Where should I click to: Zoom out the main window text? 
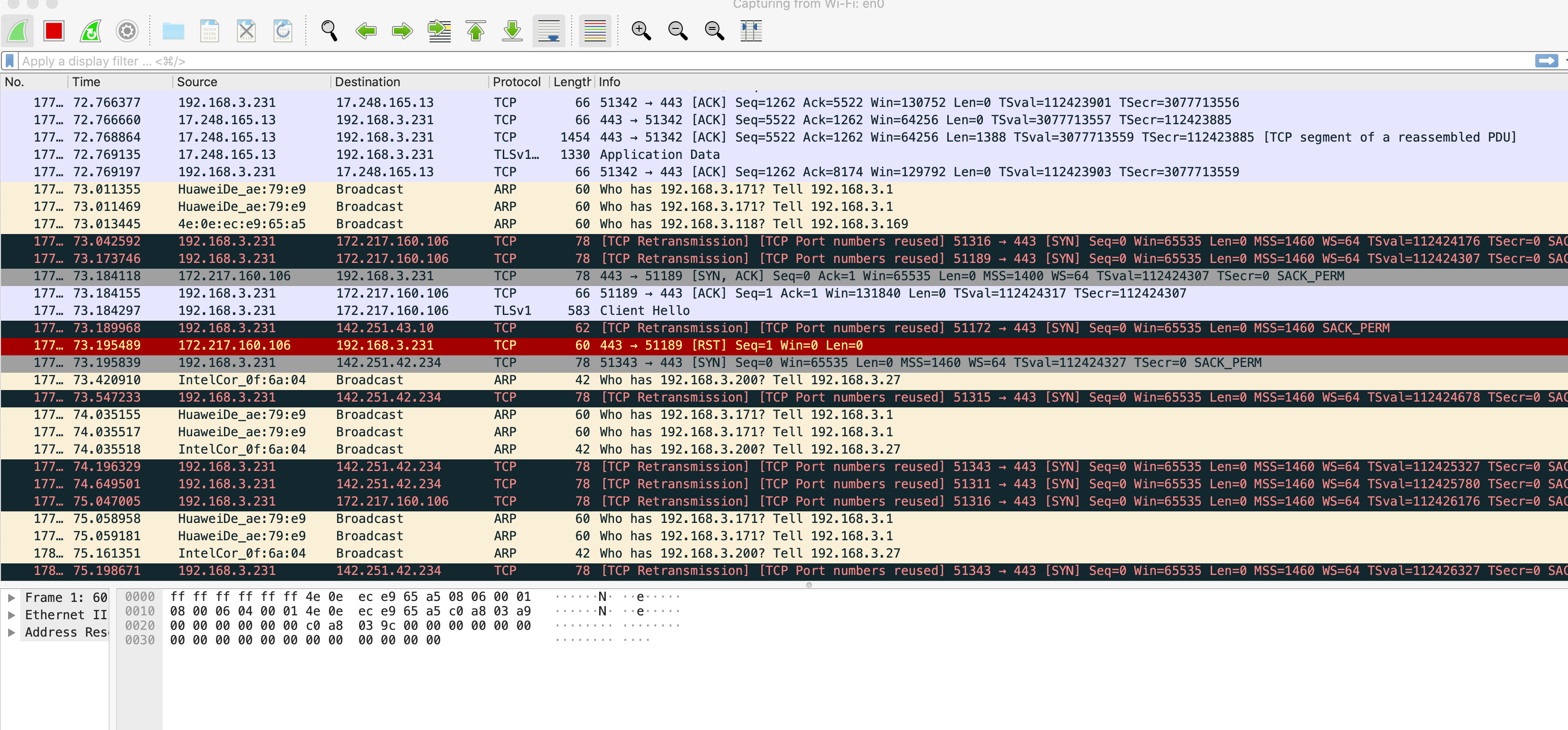pos(678,30)
